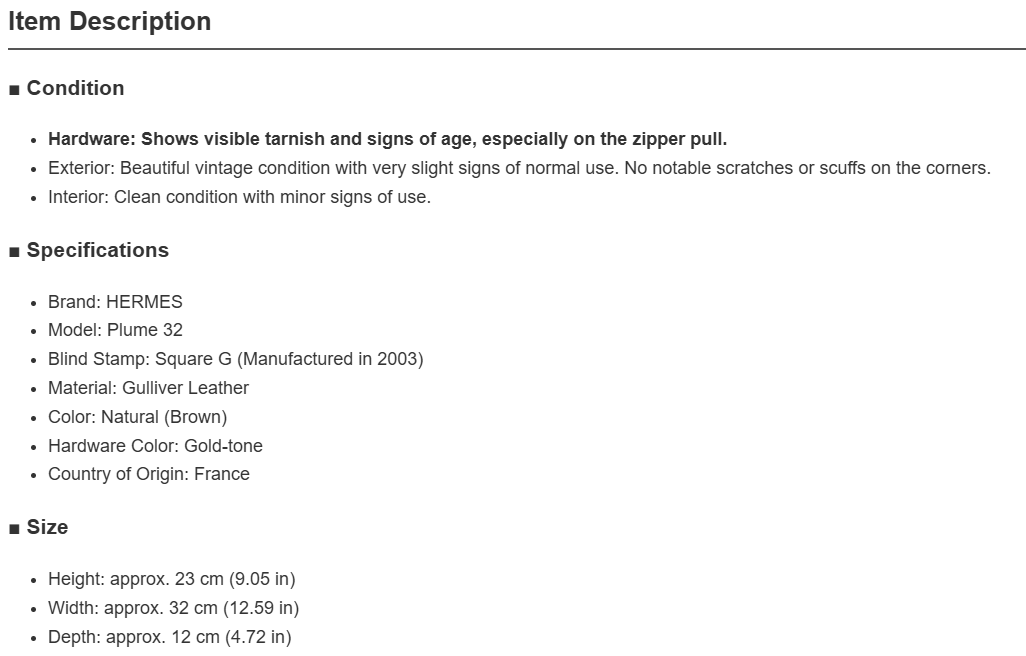Click the Depth approx. 12 cm line
The height and width of the screenshot is (656, 1026).
169,636
